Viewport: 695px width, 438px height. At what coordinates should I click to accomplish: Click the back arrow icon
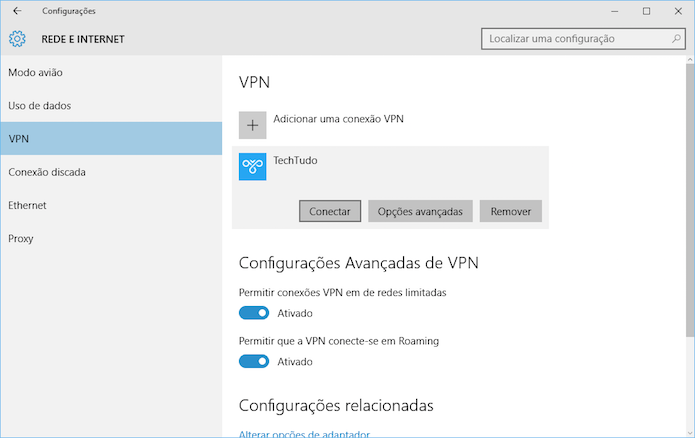[x=17, y=11]
